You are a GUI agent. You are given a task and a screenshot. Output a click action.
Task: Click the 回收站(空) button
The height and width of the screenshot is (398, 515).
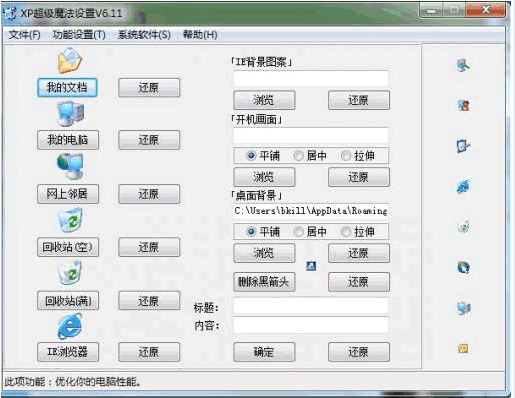[x=68, y=247]
